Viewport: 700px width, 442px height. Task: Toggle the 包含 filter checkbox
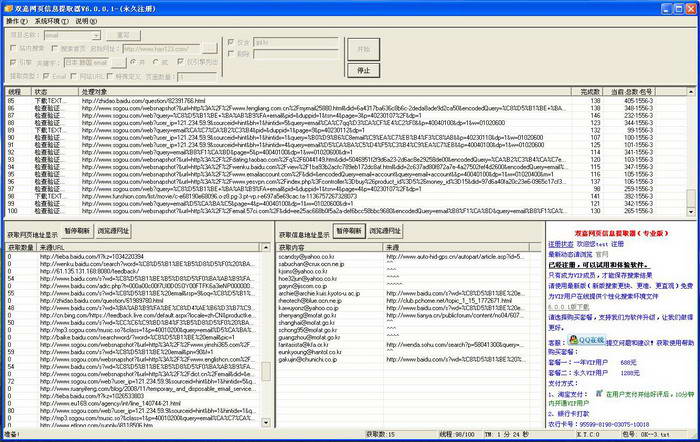click(231, 42)
